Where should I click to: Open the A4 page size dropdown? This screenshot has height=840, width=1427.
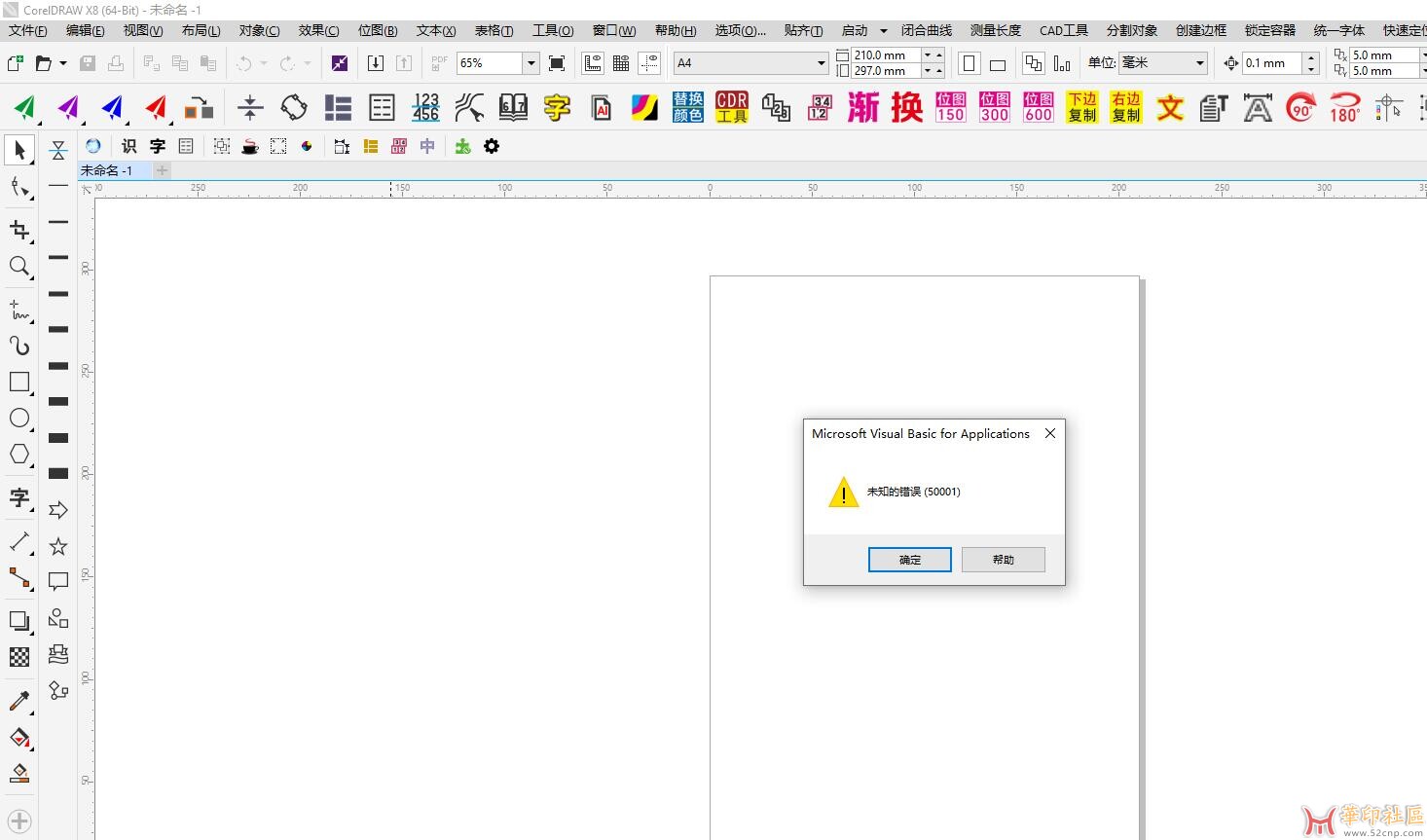click(x=821, y=63)
